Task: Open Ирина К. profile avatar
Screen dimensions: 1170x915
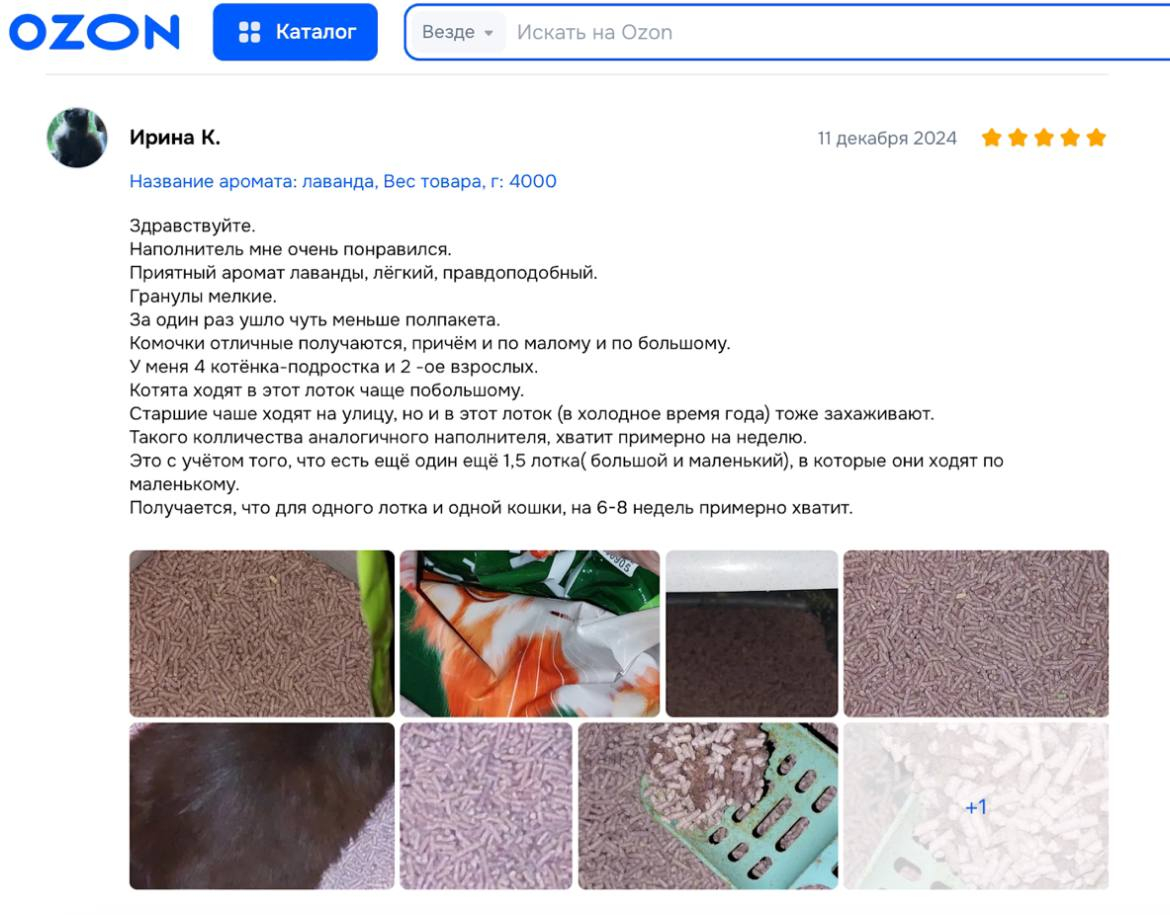Action: pyautogui.click(x=77, y=137)
